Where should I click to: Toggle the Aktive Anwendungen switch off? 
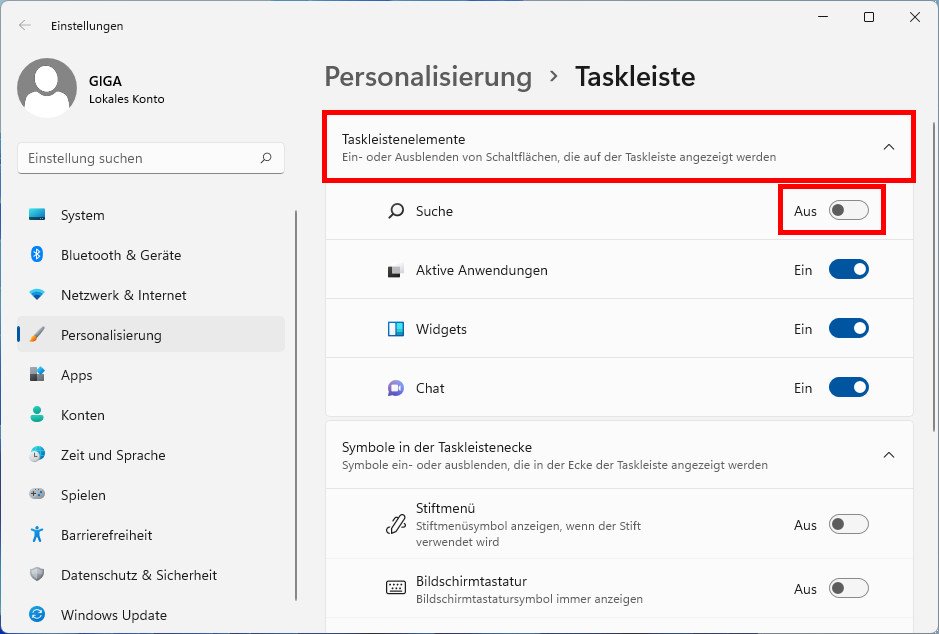point(849,269)
